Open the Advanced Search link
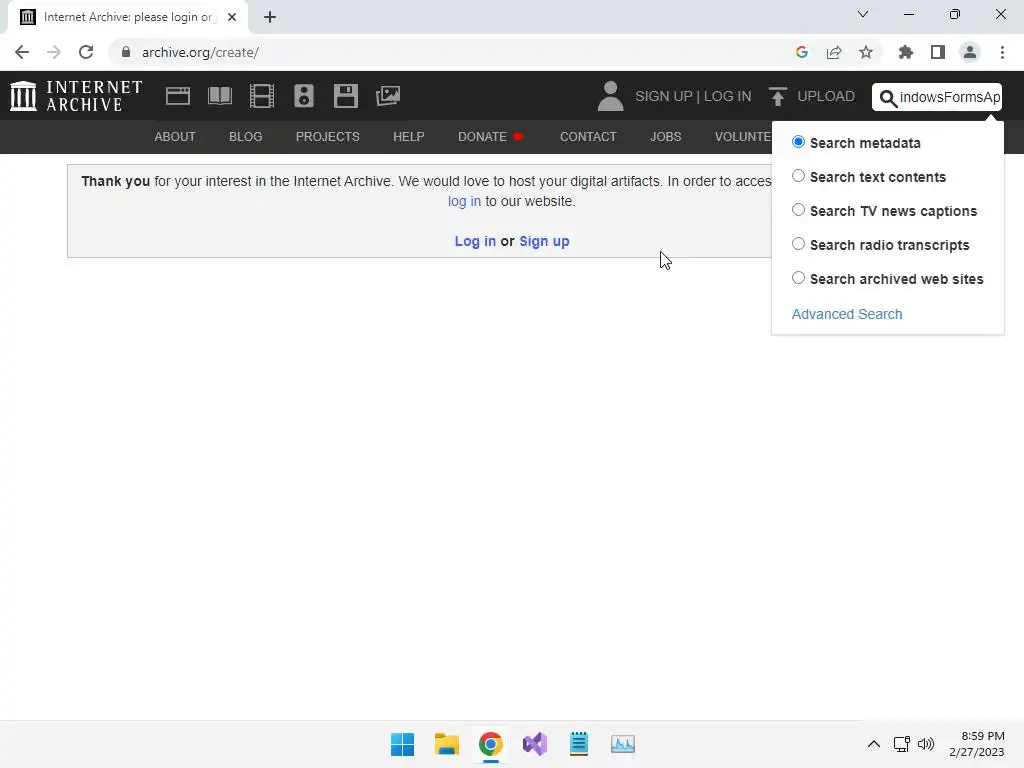Image resolution: width=1024 pixels, height=768 pixels. click(x=847, y=314)
